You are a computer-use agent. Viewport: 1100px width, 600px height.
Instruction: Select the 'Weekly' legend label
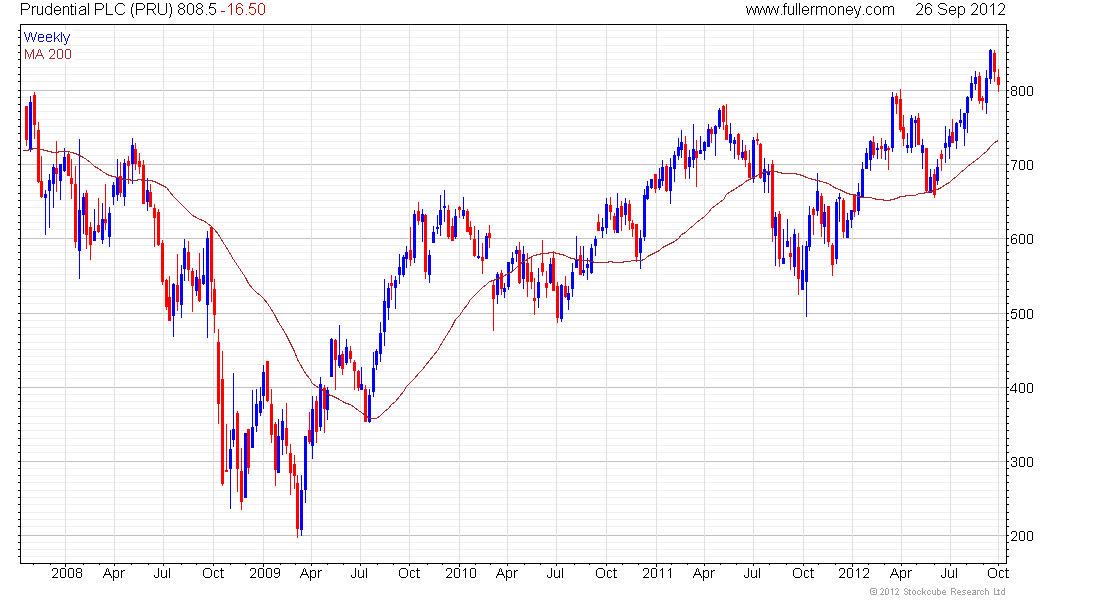(47, 37)
